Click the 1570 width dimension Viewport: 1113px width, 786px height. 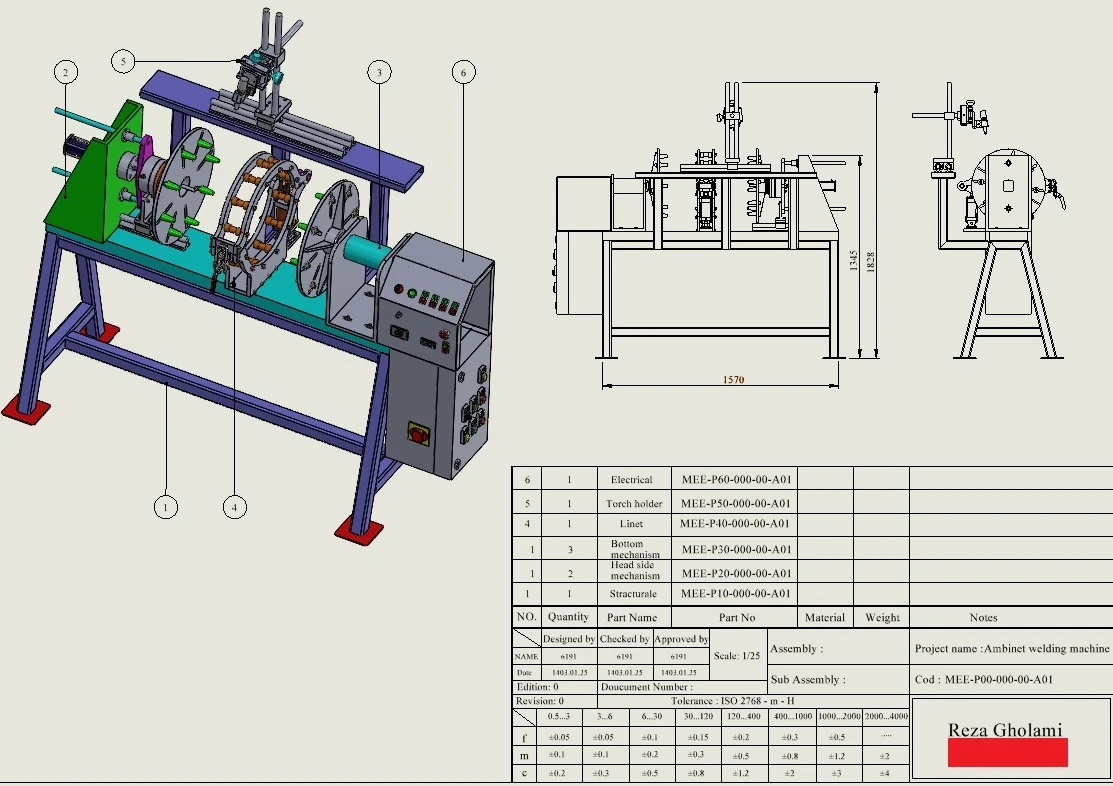(733, 380)
